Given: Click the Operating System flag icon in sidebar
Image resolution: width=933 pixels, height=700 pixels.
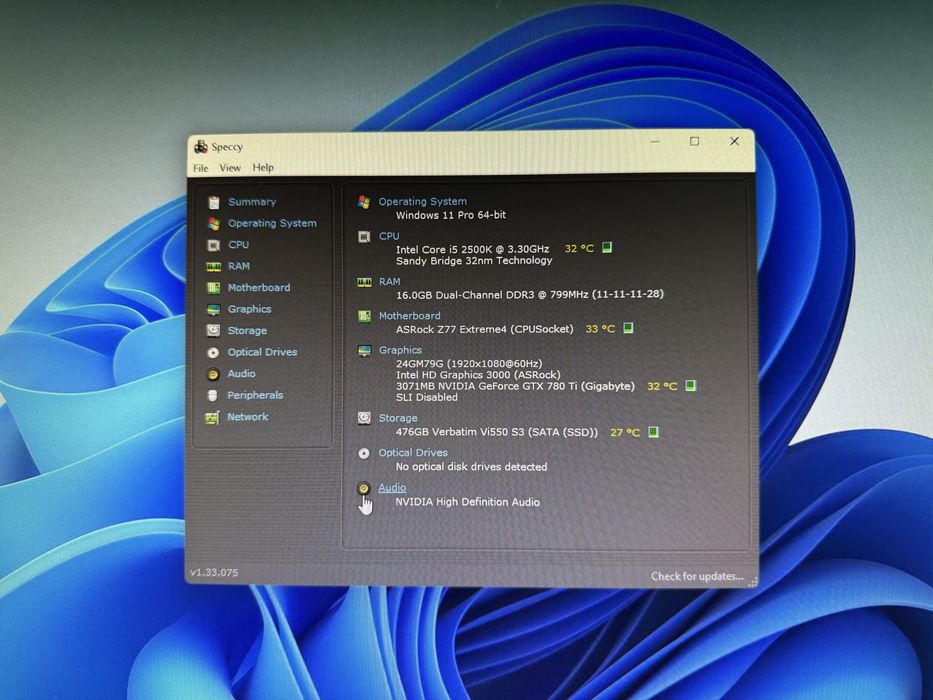Looking at the screenshot, I should pyautogui.click(x=214, y=224).
